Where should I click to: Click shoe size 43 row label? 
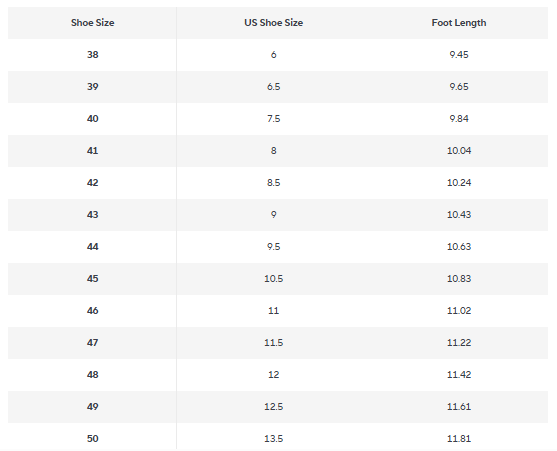(x=92, y=214)
